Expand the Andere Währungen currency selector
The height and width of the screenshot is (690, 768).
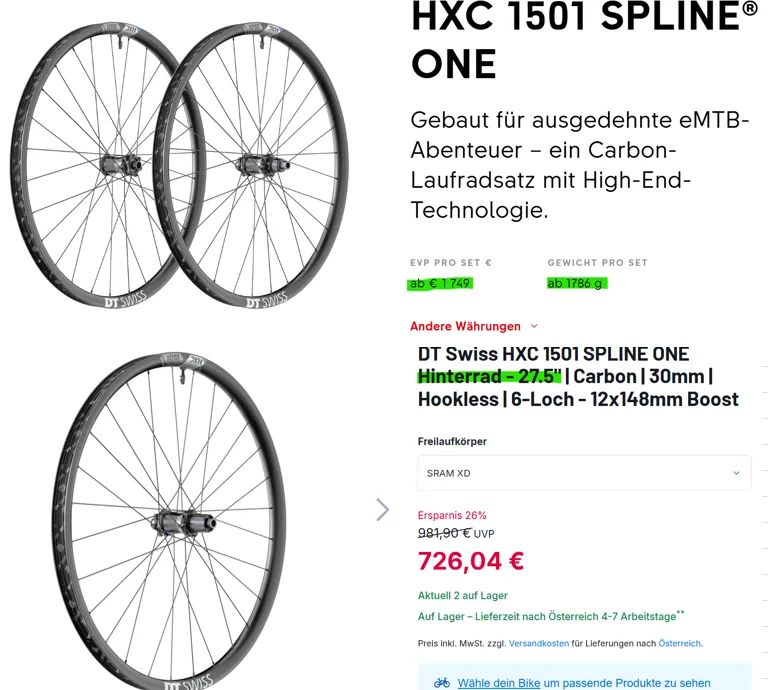coord(466,326)
